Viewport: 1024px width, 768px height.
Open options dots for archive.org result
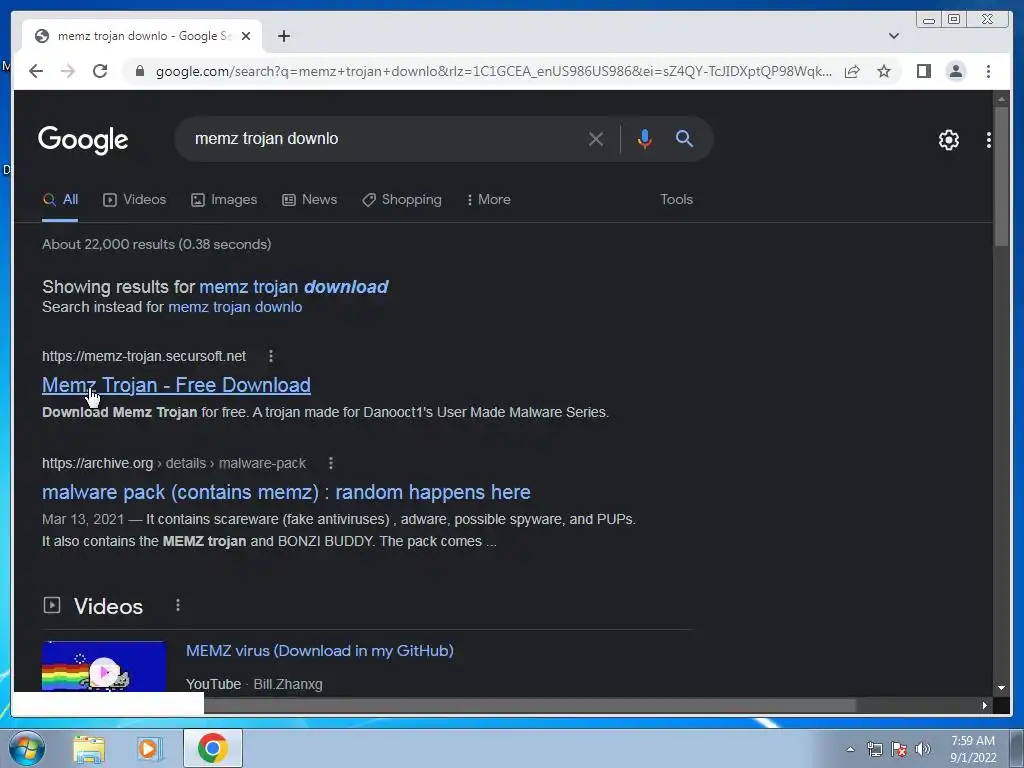coord(331,463)
